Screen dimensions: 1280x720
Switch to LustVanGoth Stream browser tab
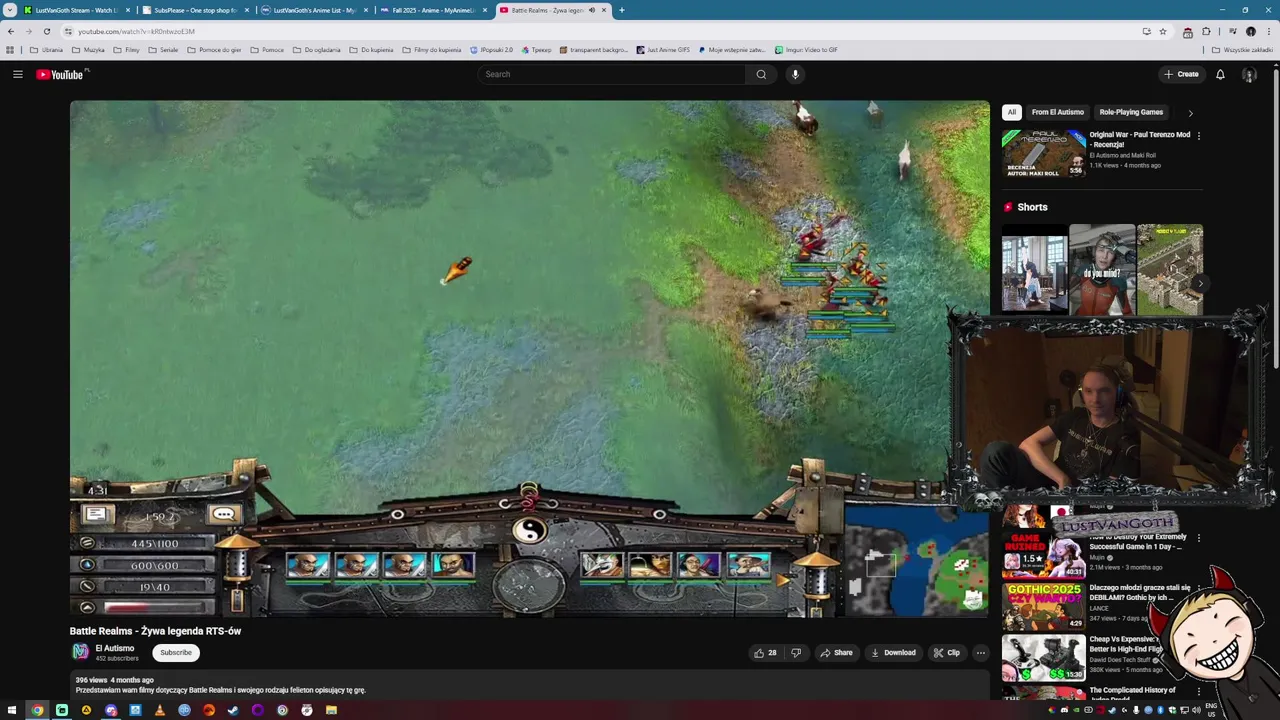75,10
